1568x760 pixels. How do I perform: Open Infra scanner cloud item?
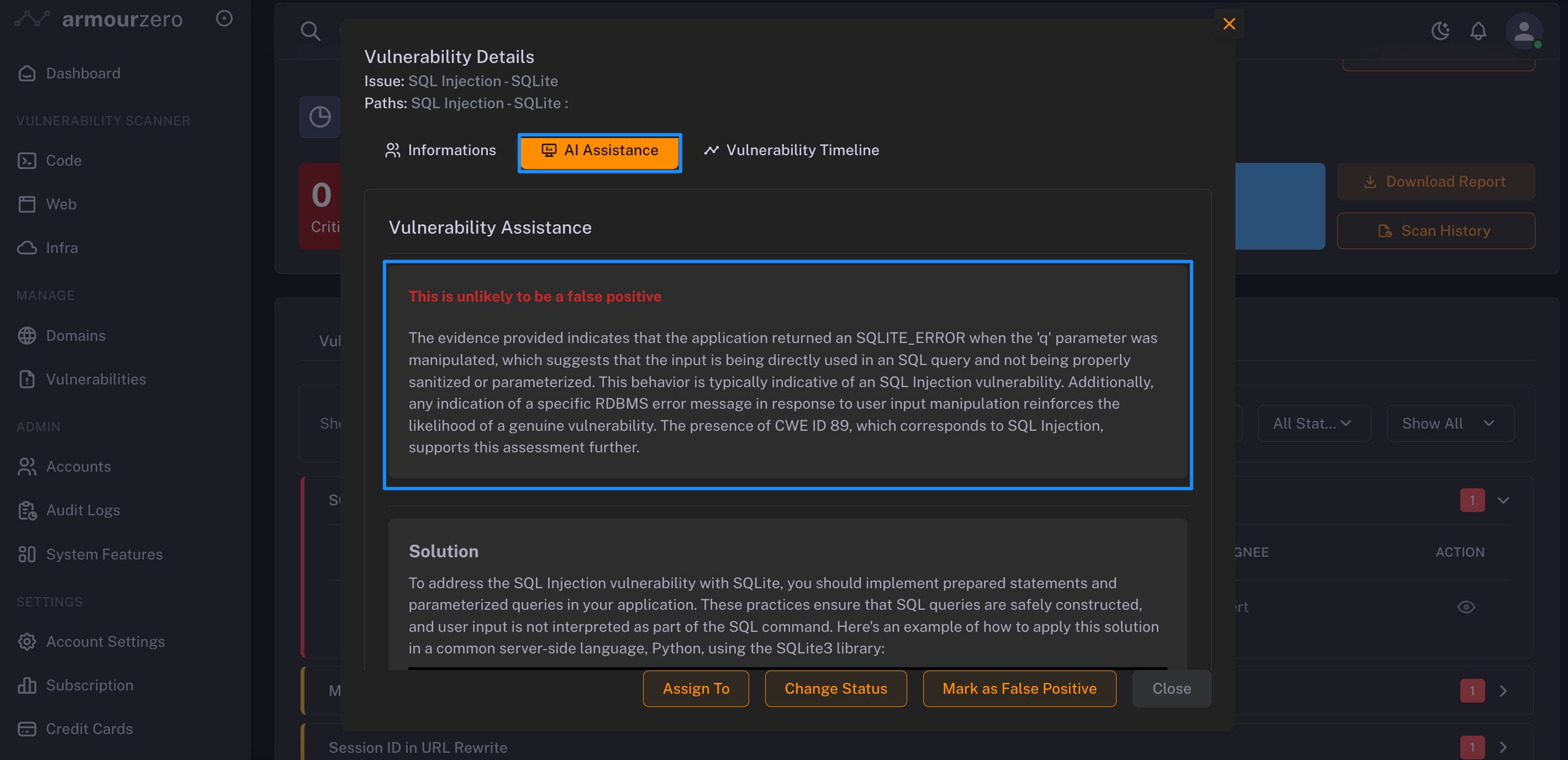click(x=61, y=247)
